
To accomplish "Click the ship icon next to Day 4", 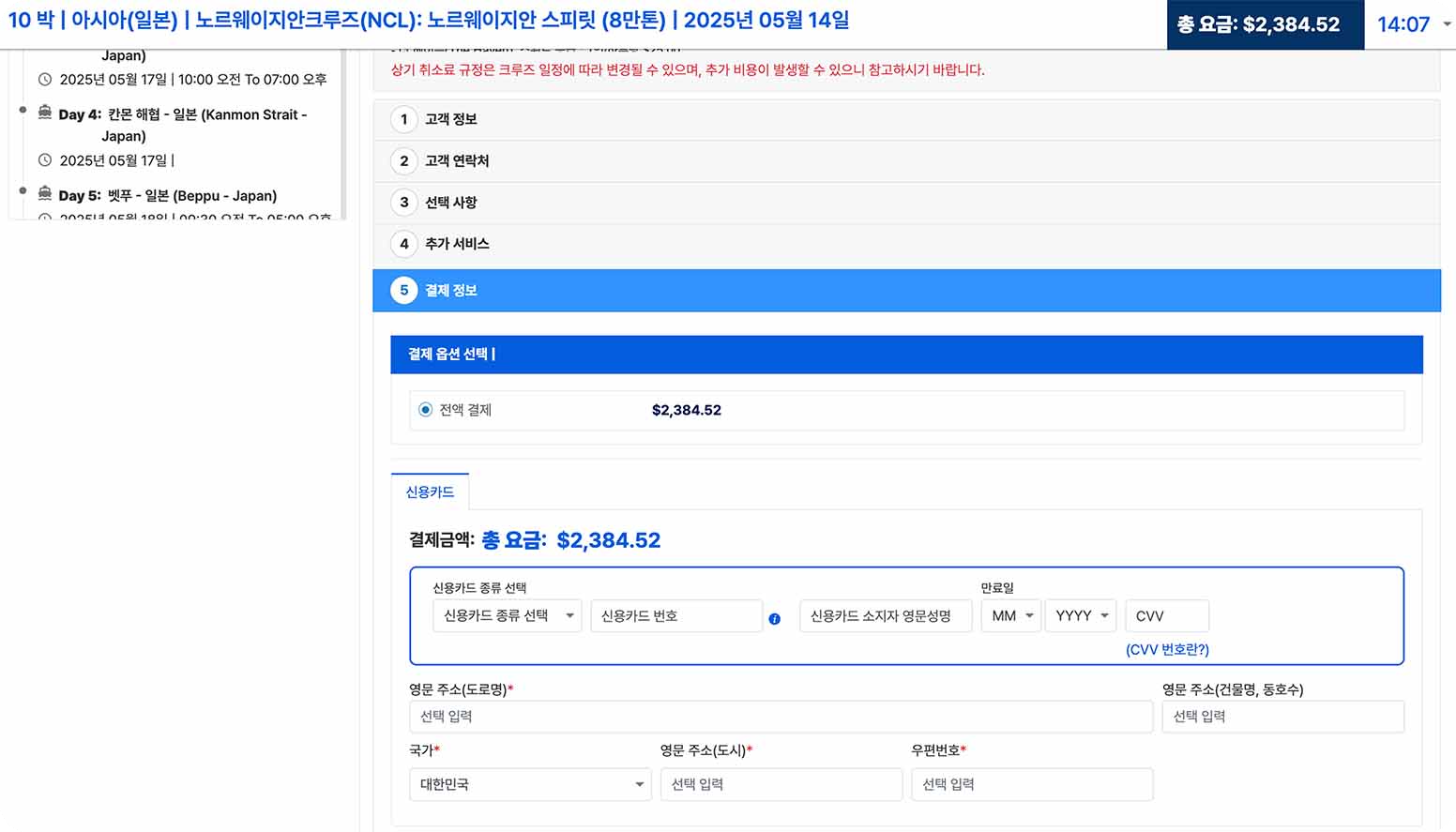I will pyautogui.click(x=44, y=114).
